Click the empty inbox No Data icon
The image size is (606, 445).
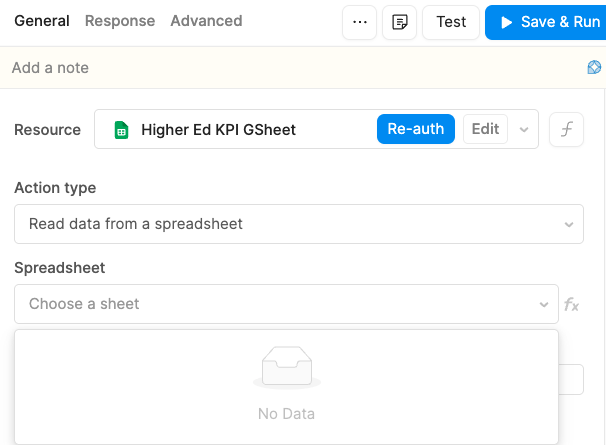pos(287,368)
